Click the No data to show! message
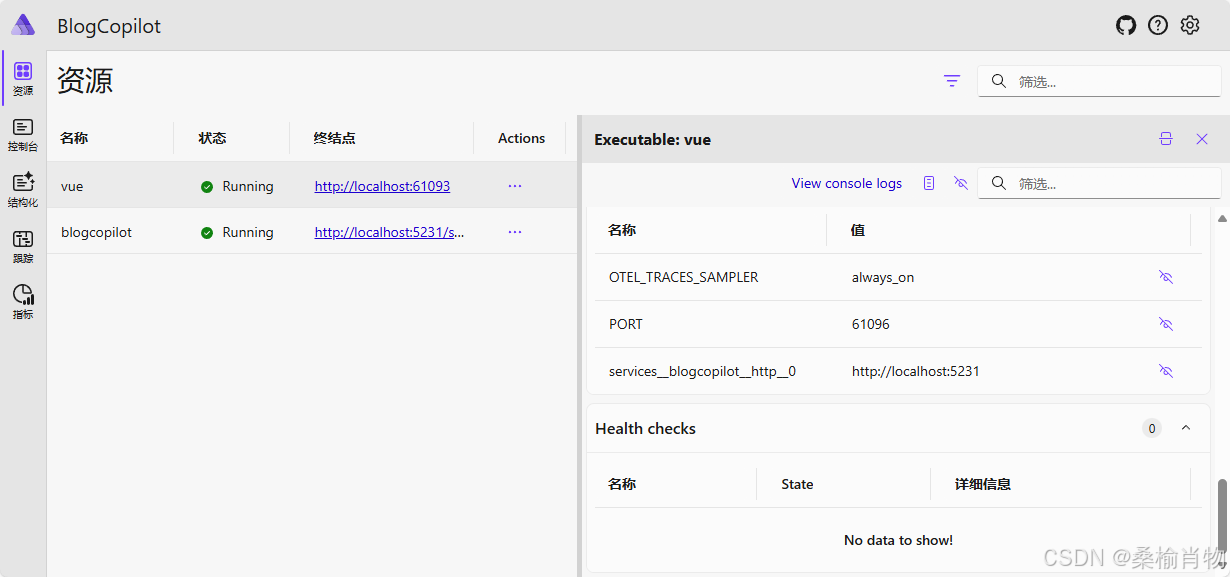Image resolution: width=1230 pixels, height=577 pixels. 898,540
